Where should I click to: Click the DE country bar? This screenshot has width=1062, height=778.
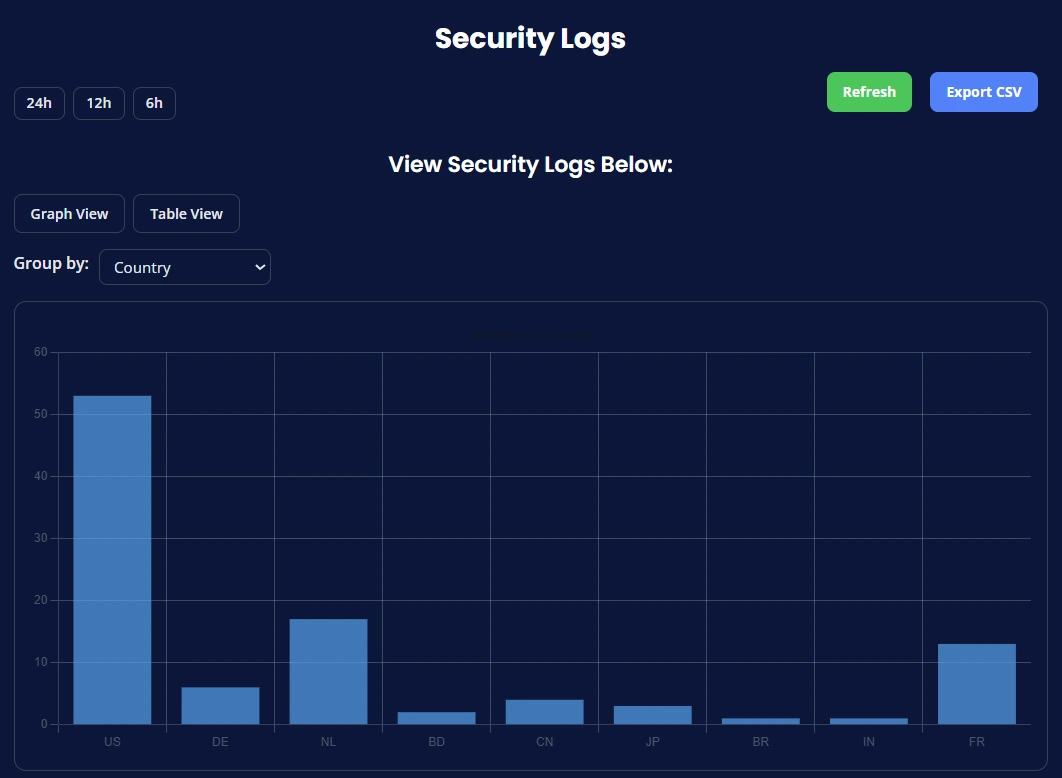(220, 705)
